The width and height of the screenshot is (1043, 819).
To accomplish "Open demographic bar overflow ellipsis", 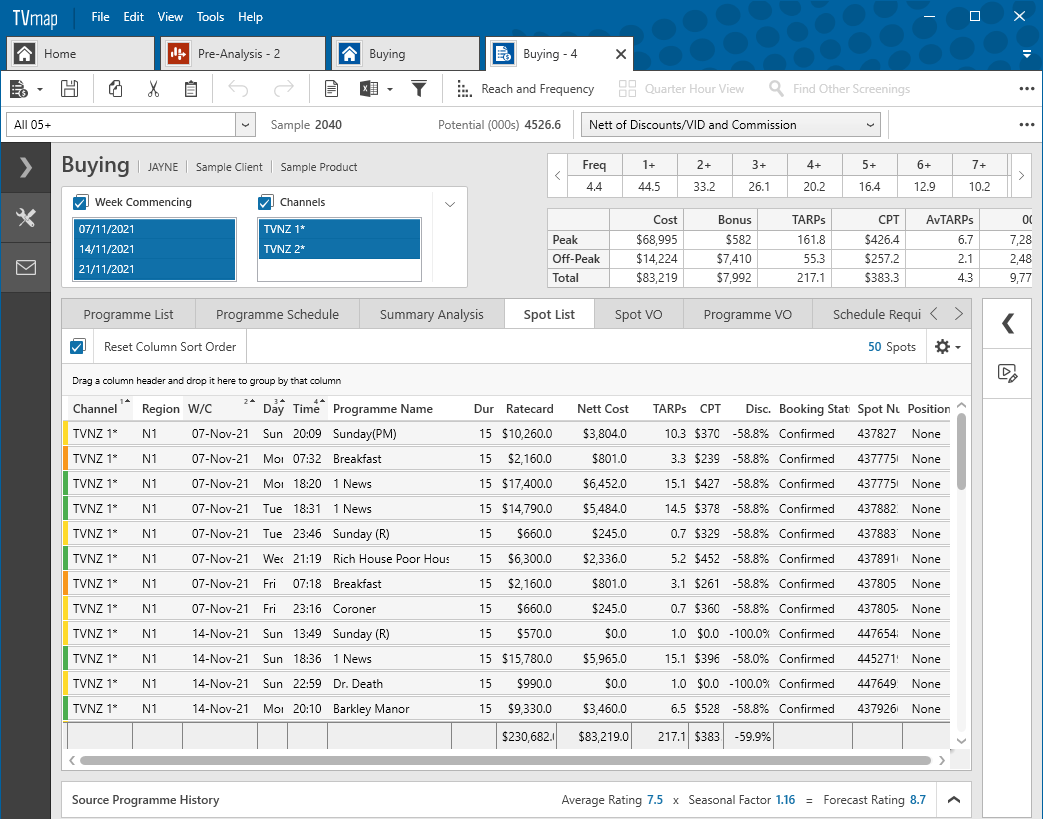I will pos(1027,124).
